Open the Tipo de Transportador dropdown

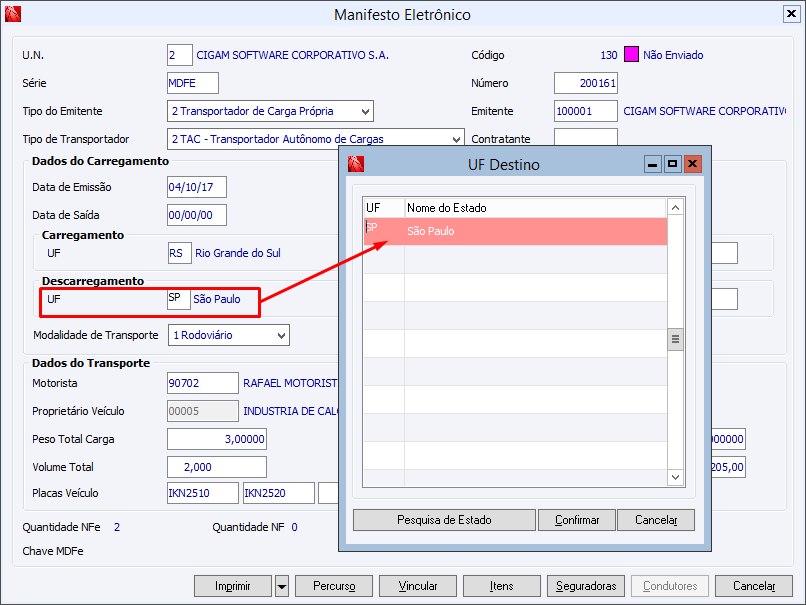click(x=456, y=139)
